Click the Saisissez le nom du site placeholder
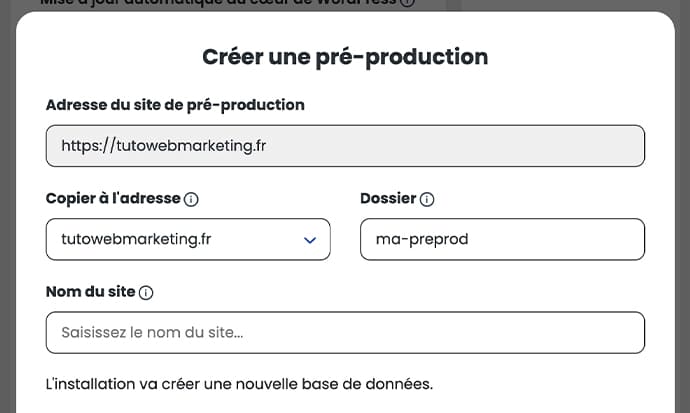Image resolution: width=690 pixels, height=413 pixels. 153,333
